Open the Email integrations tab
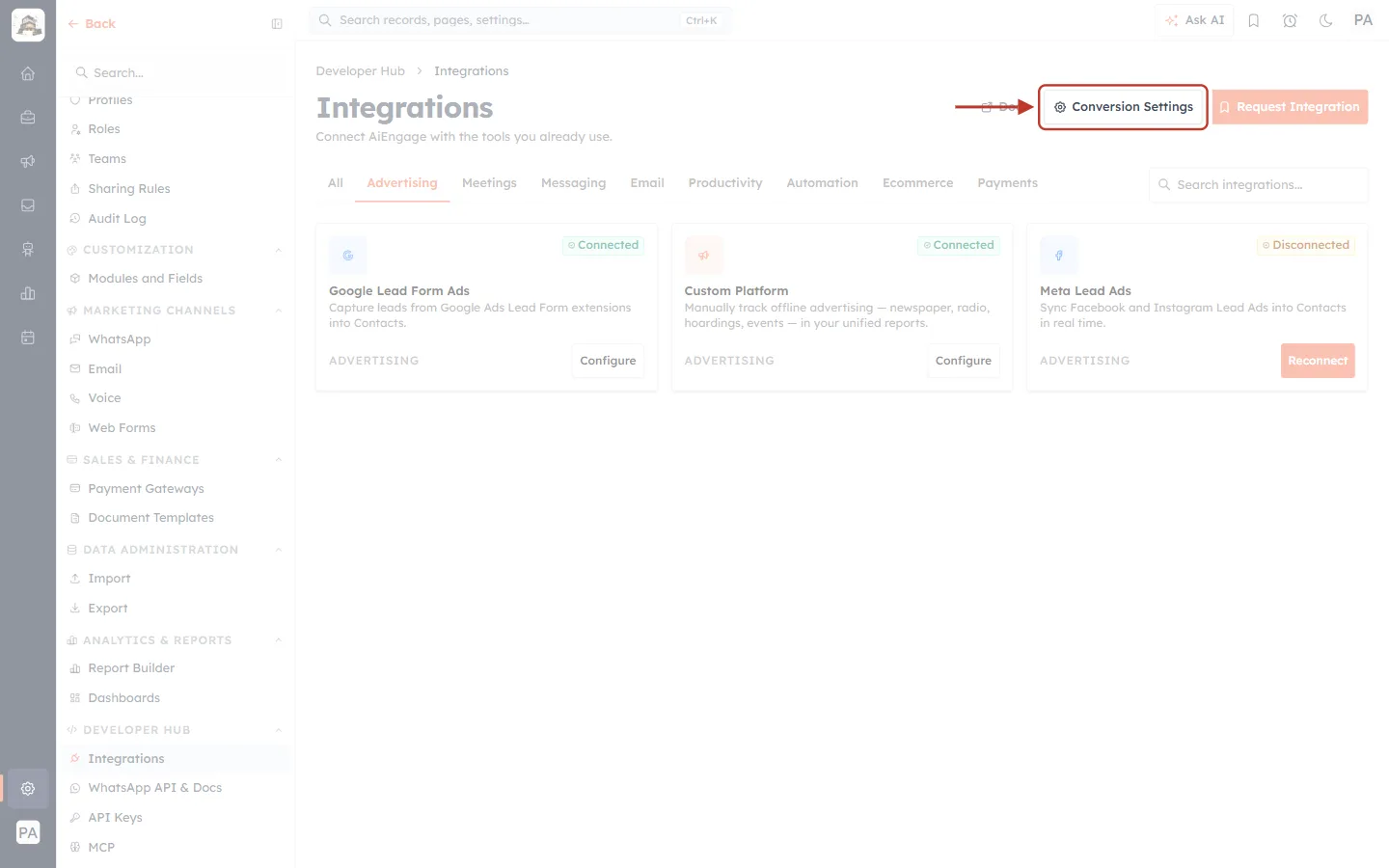The image size is (1389, 868). tap(647, 183)
